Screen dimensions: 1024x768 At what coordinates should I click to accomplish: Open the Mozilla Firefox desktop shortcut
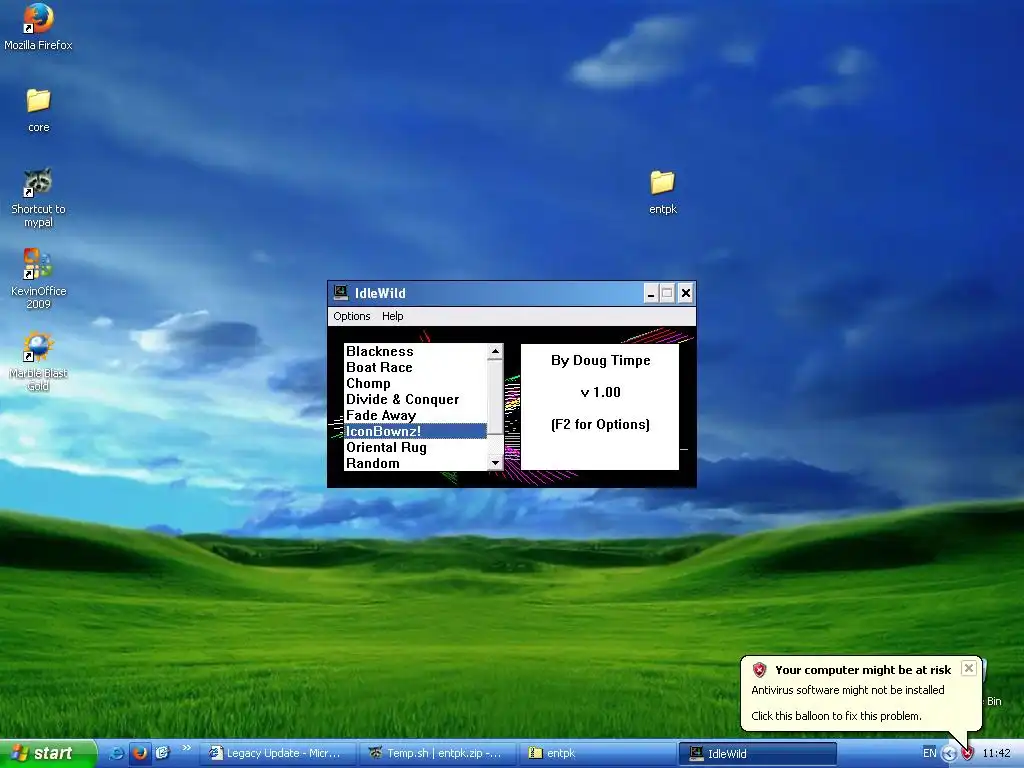click(38, 27)
